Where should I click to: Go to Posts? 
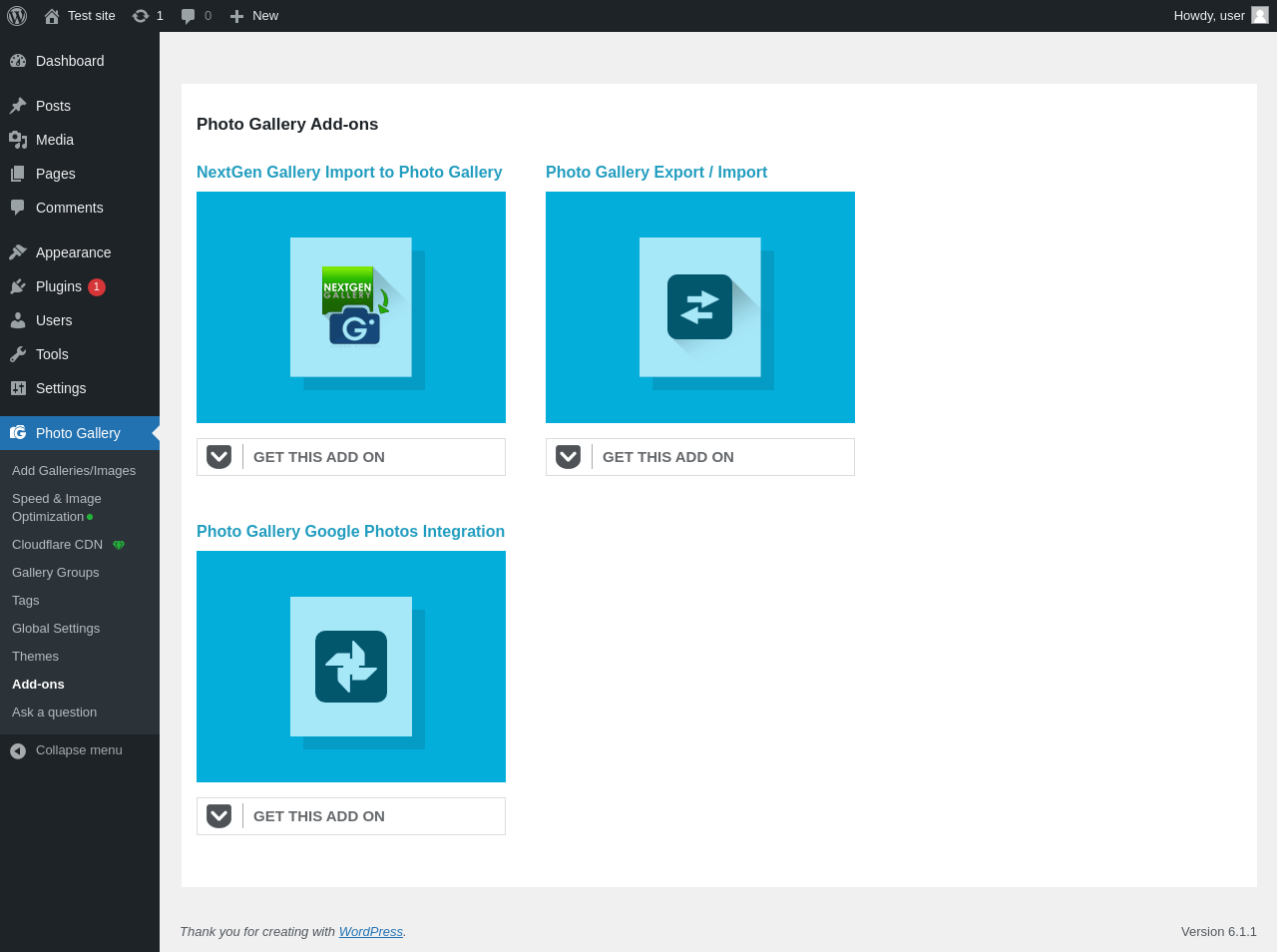[80, 106]
